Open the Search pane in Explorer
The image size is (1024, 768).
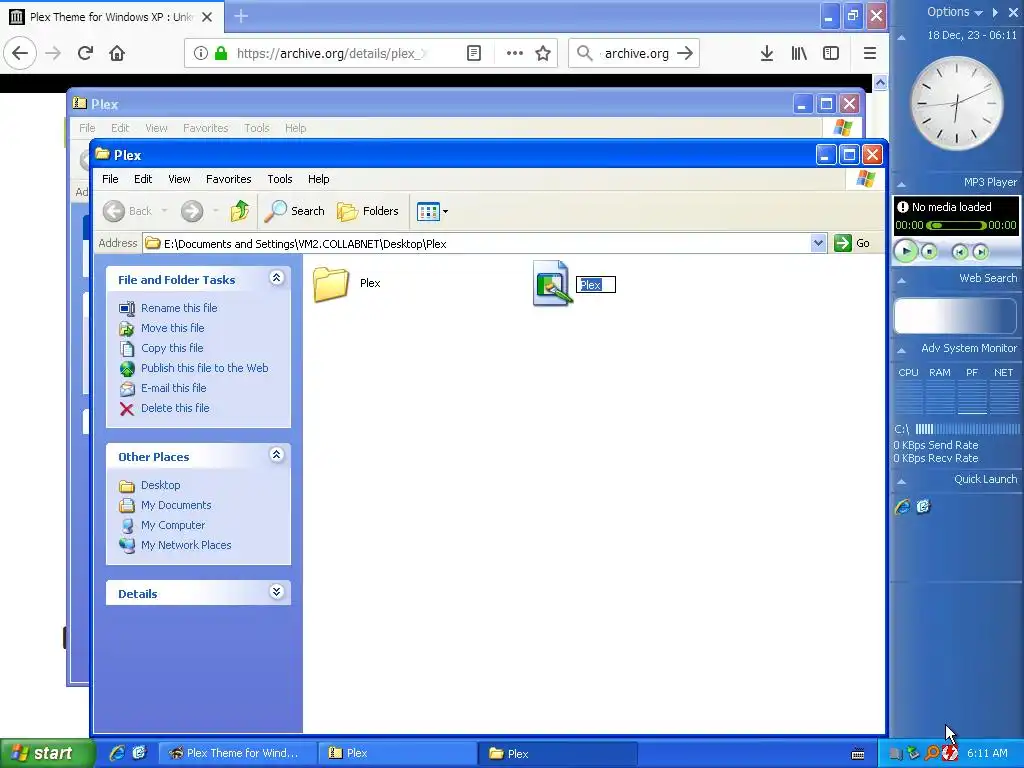(x=295, y=211)
